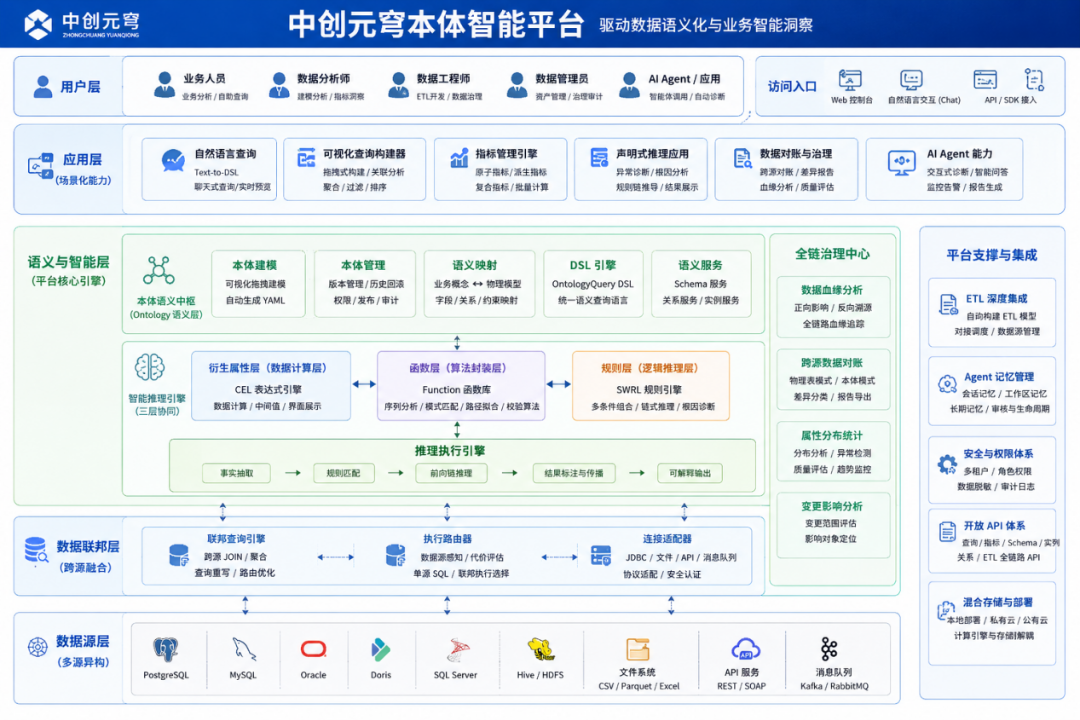Click the MySQL dolphin icon
1080x720 pixels.
(243, 650)
